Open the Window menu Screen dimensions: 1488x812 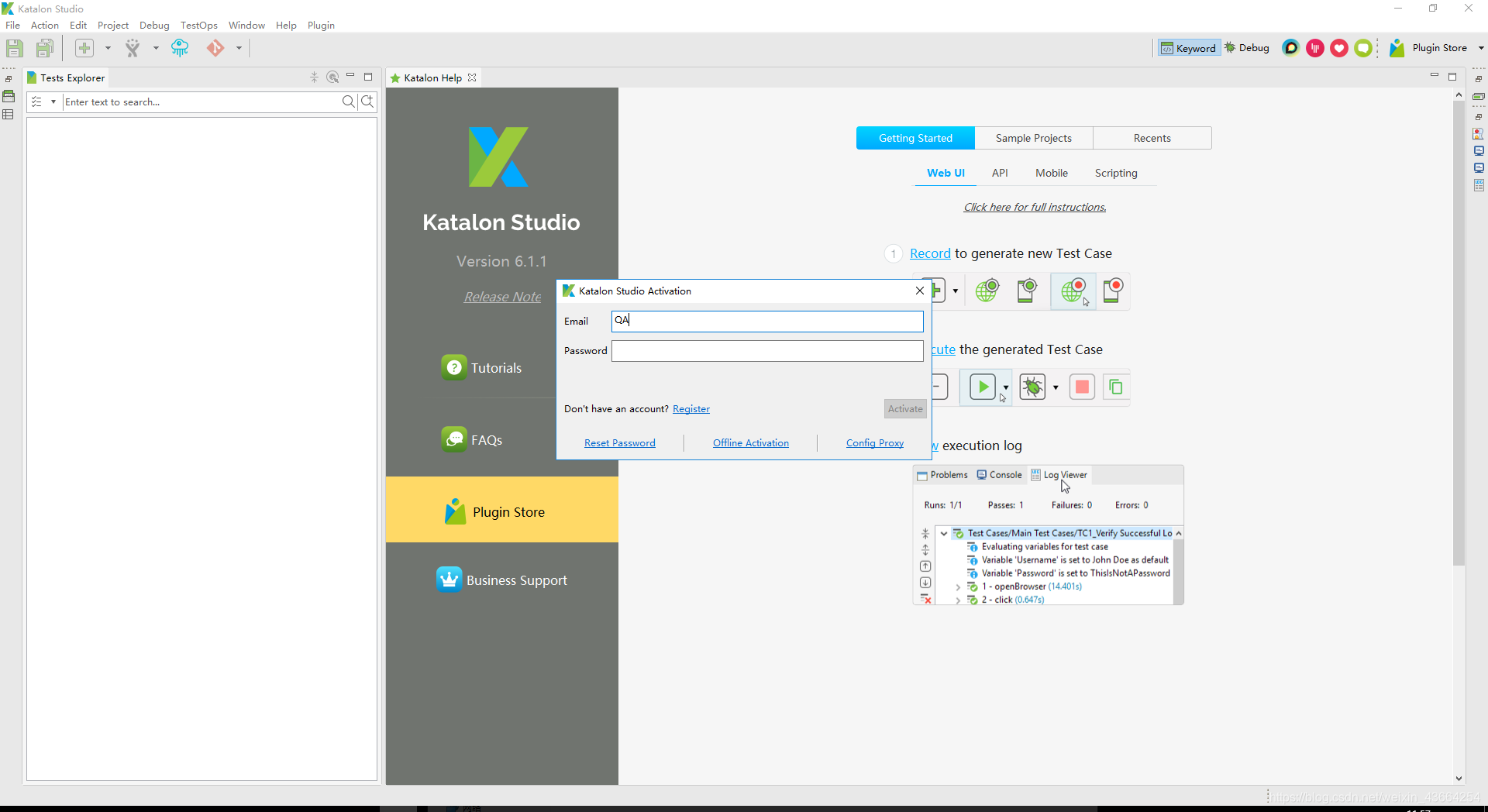246,25
